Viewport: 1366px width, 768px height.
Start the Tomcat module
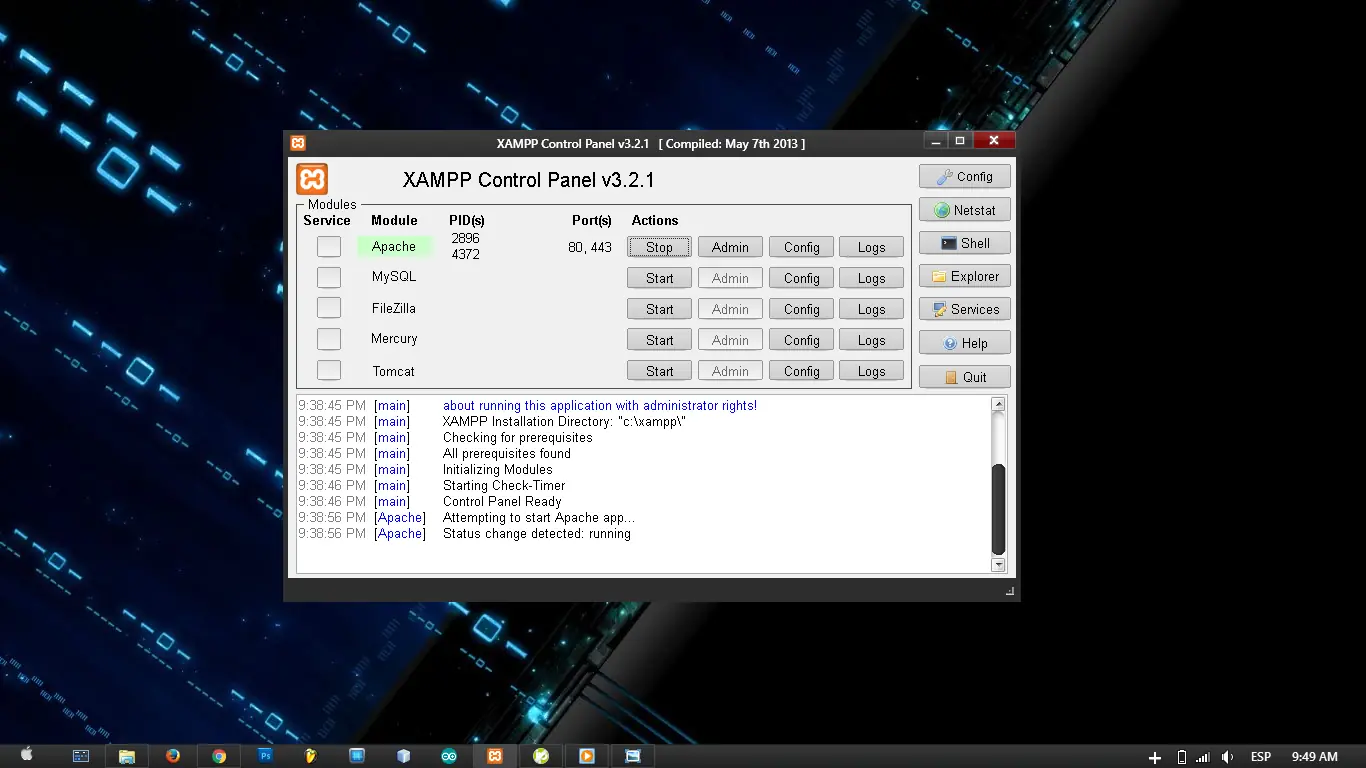coord(659,371)
